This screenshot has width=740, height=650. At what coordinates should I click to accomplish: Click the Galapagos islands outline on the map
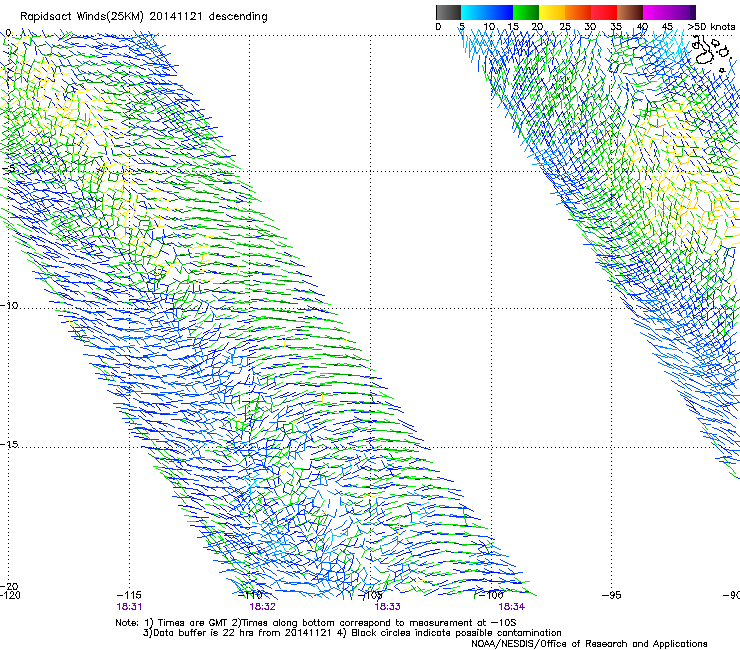(x=712, y=52)
